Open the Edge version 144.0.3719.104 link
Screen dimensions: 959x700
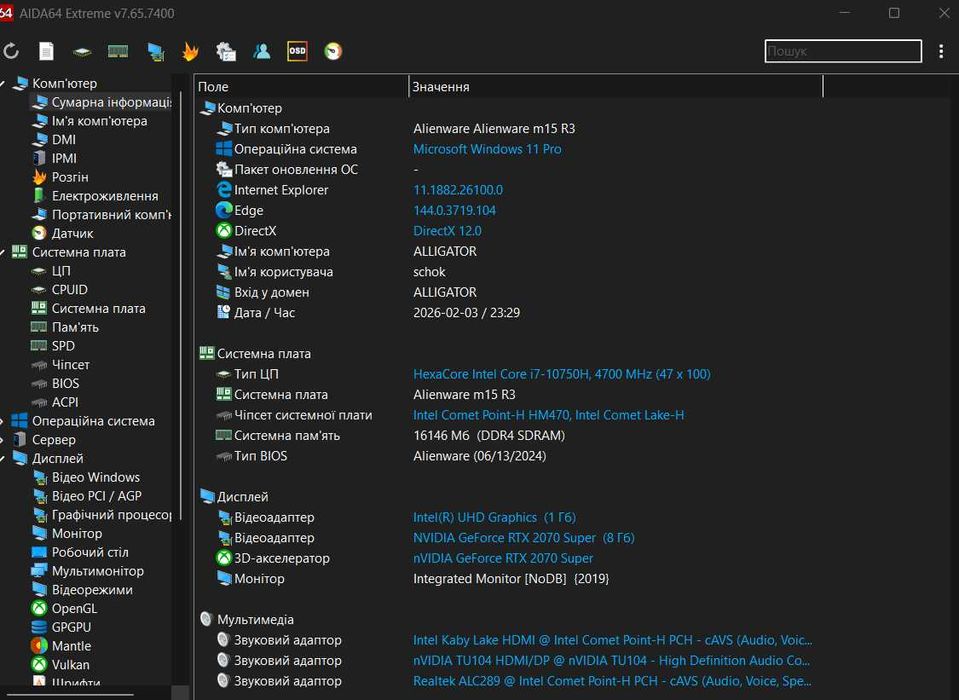tap(454, 210)
